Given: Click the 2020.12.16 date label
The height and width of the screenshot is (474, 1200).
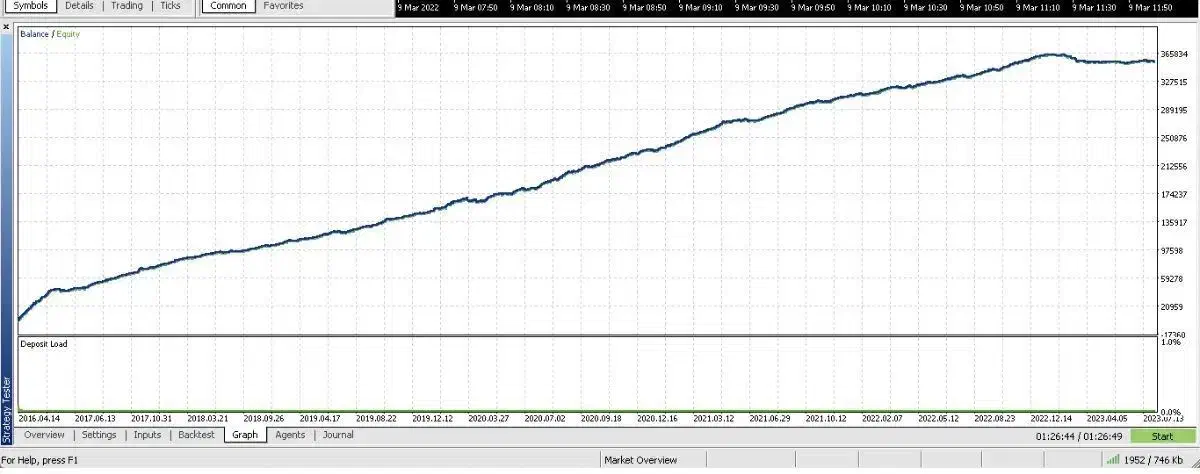Looking at the screenshot, I should pyautogui.click(x=657, y=419).
